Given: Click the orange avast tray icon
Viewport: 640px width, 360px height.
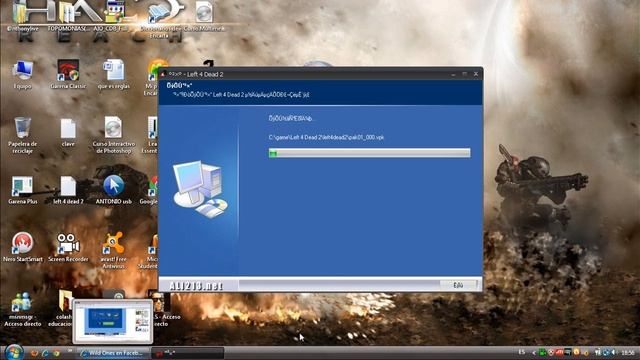Looking at the screenshot, I should click(577, 352).
